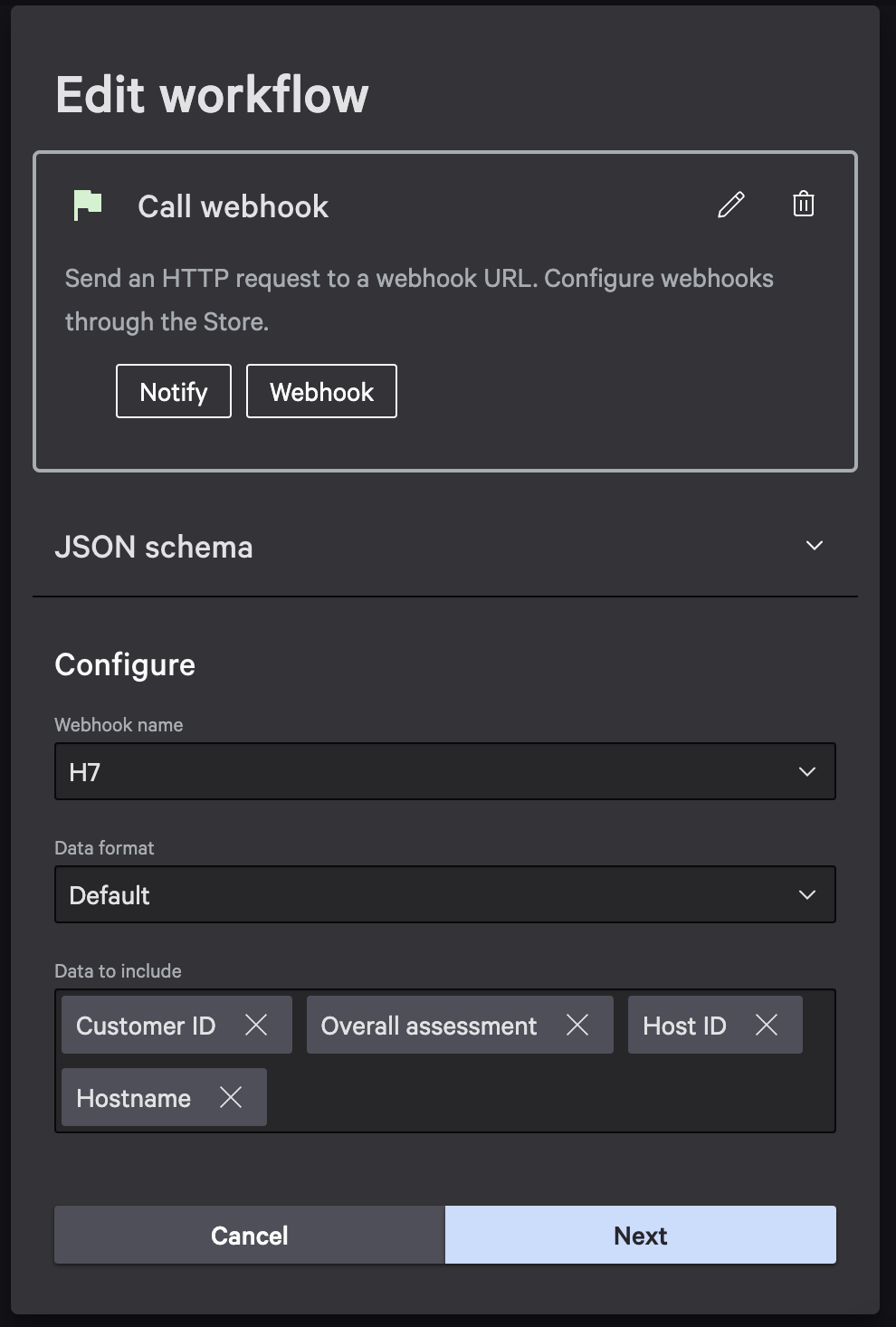
Task: Select the Overall assessment chip label
Action: [x=428, y=1026]
